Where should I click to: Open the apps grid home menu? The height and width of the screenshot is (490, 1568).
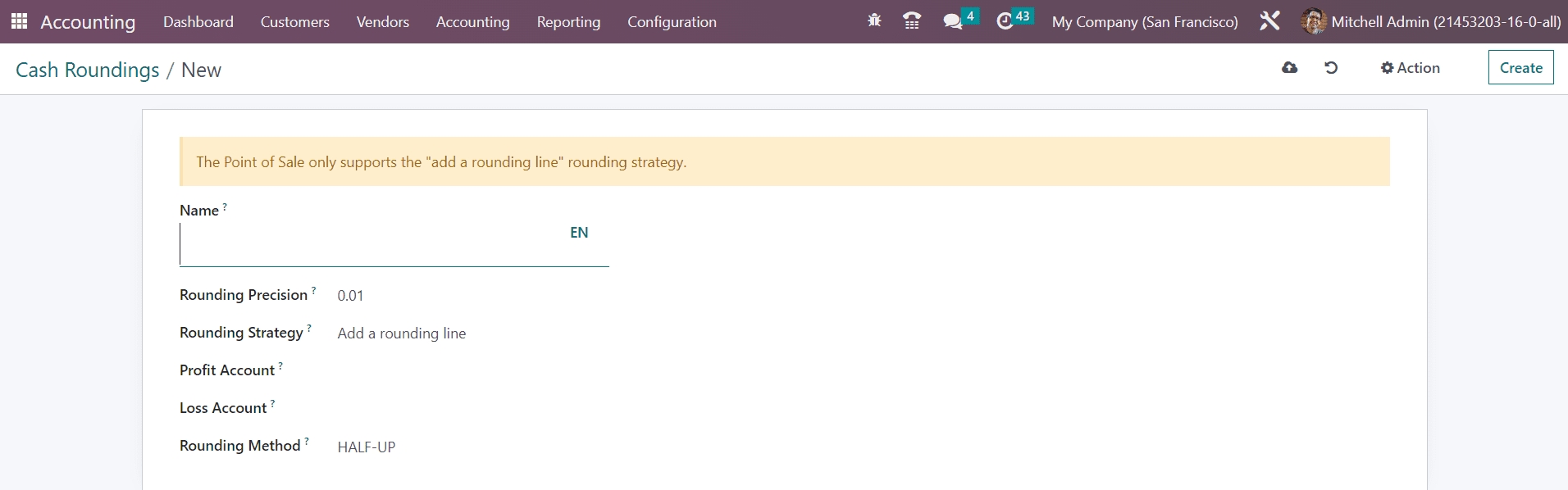point(19,21)
